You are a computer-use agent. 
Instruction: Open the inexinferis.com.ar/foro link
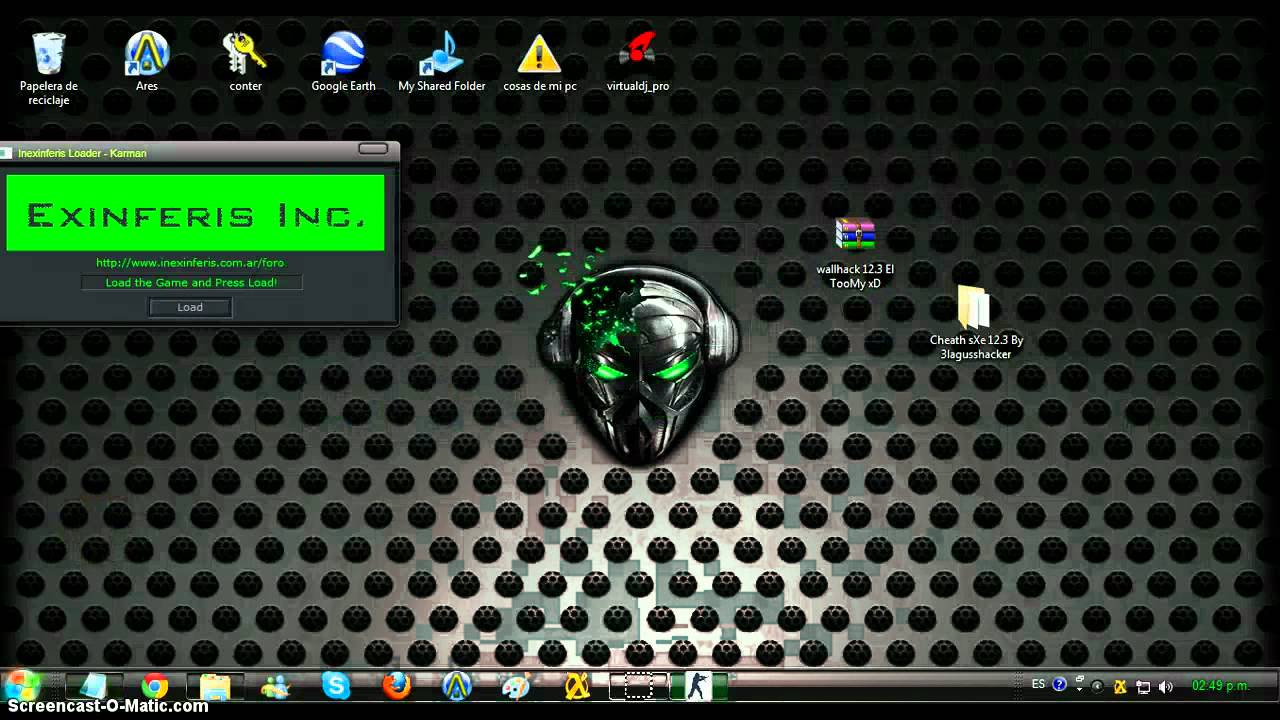pyautogui.click(x=190, y=262)
